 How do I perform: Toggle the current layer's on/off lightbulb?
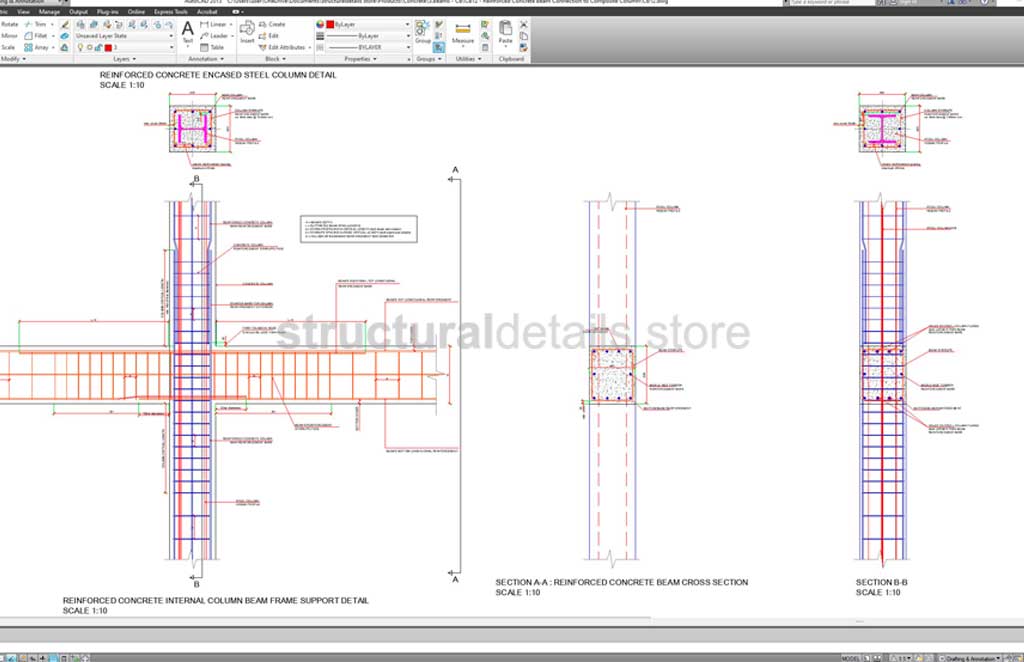[80, 47]
